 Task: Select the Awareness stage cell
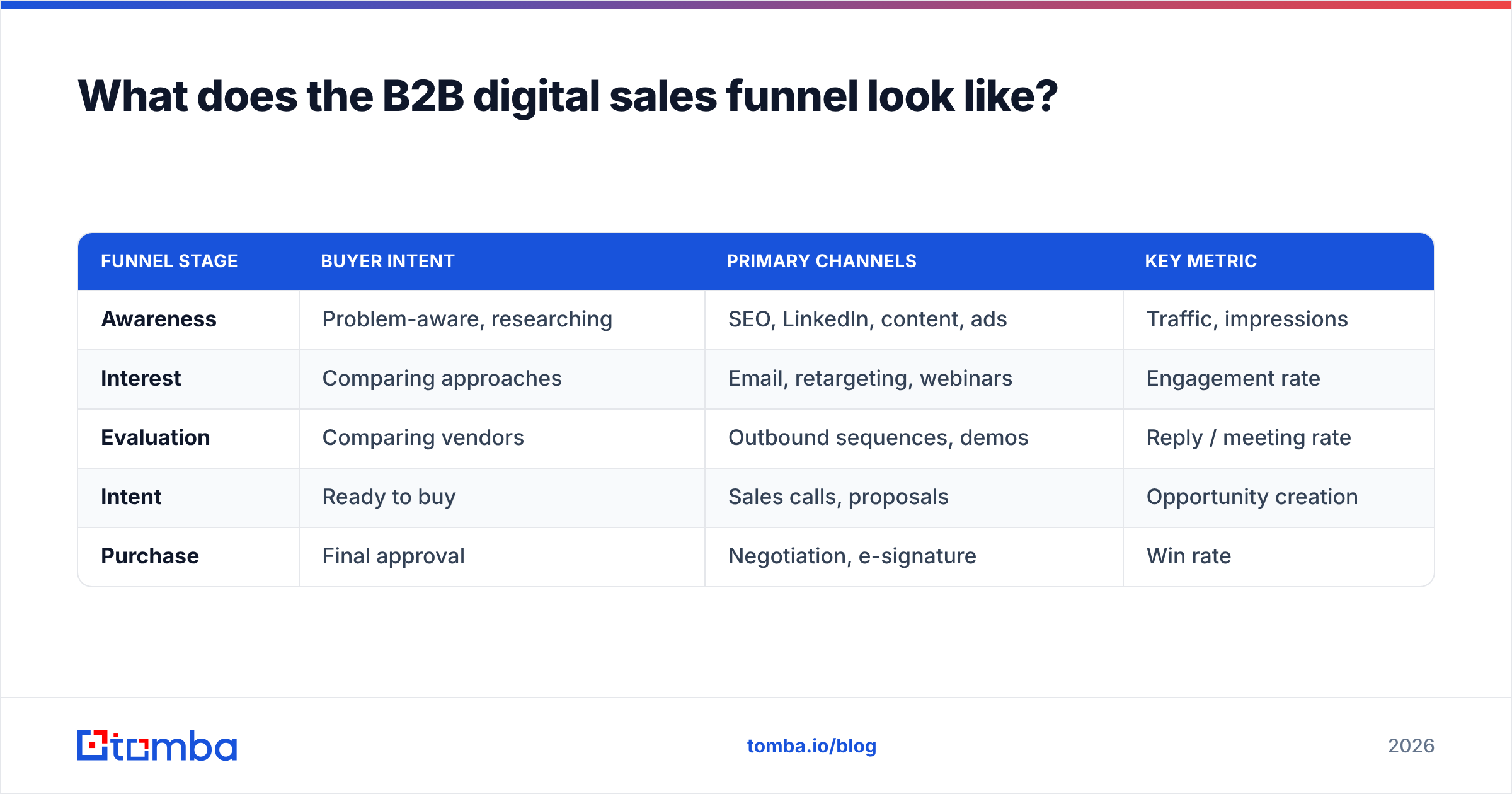click(x=188, y=319)
